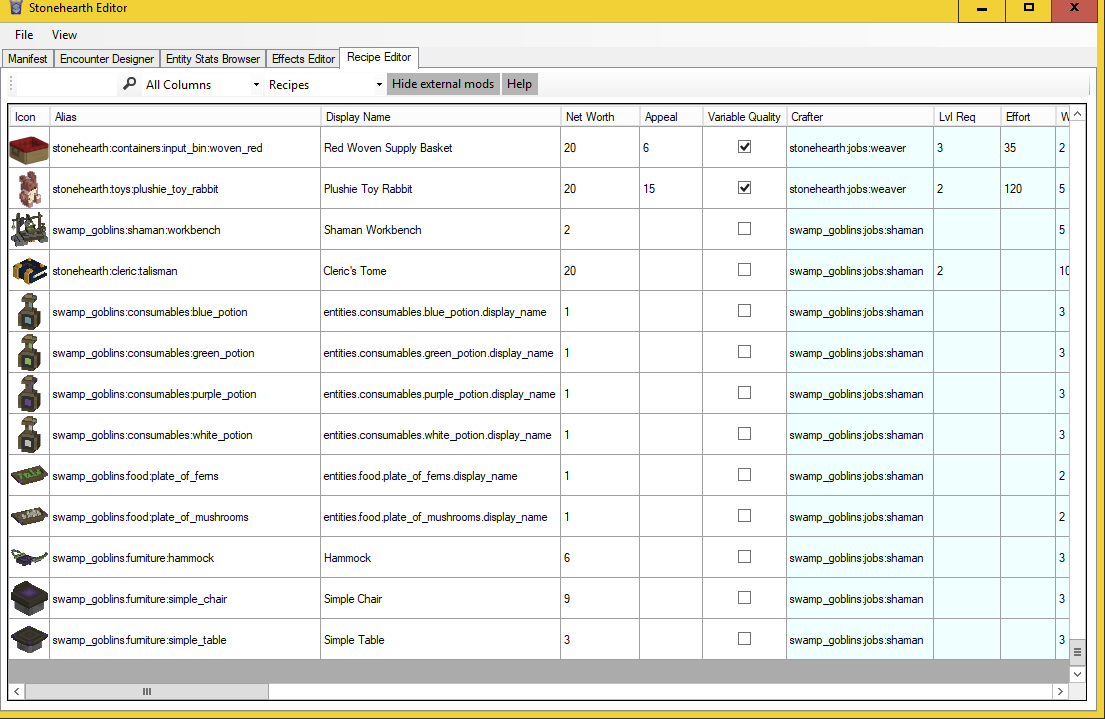Click the Simple Table icon
Image resolution: width=1105 pixels, height=719 pixels.
(x=29, y=639)
